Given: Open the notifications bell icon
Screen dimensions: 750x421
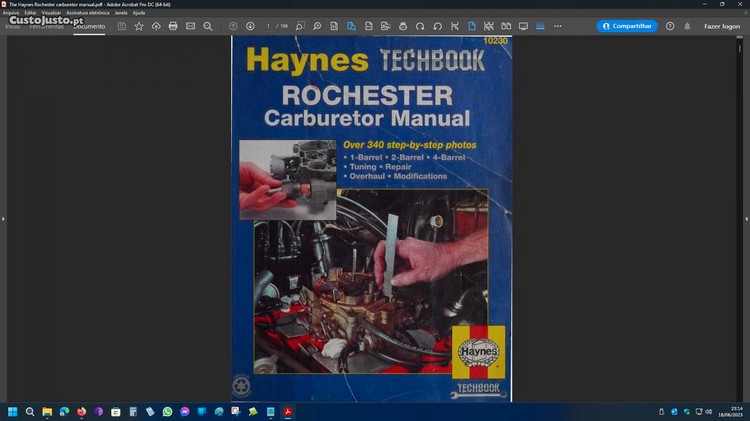Looking at the screenshot, I should (x=687, y=26).
